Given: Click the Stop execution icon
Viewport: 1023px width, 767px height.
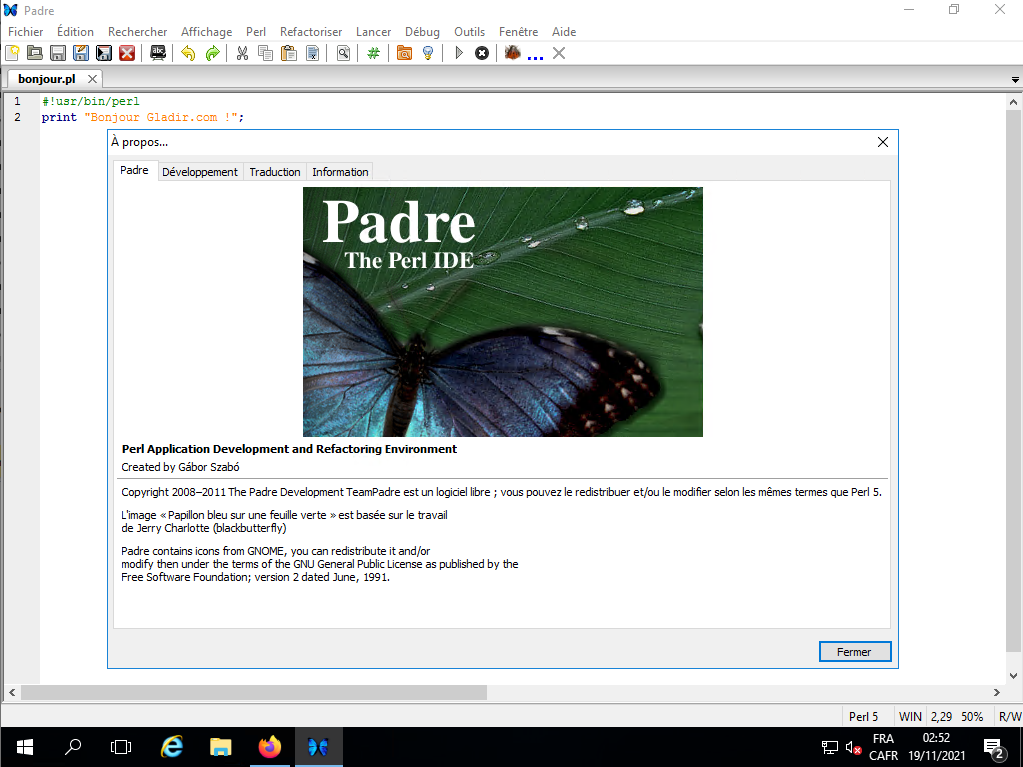Looking at the screenshot, I should click(482, 53).
